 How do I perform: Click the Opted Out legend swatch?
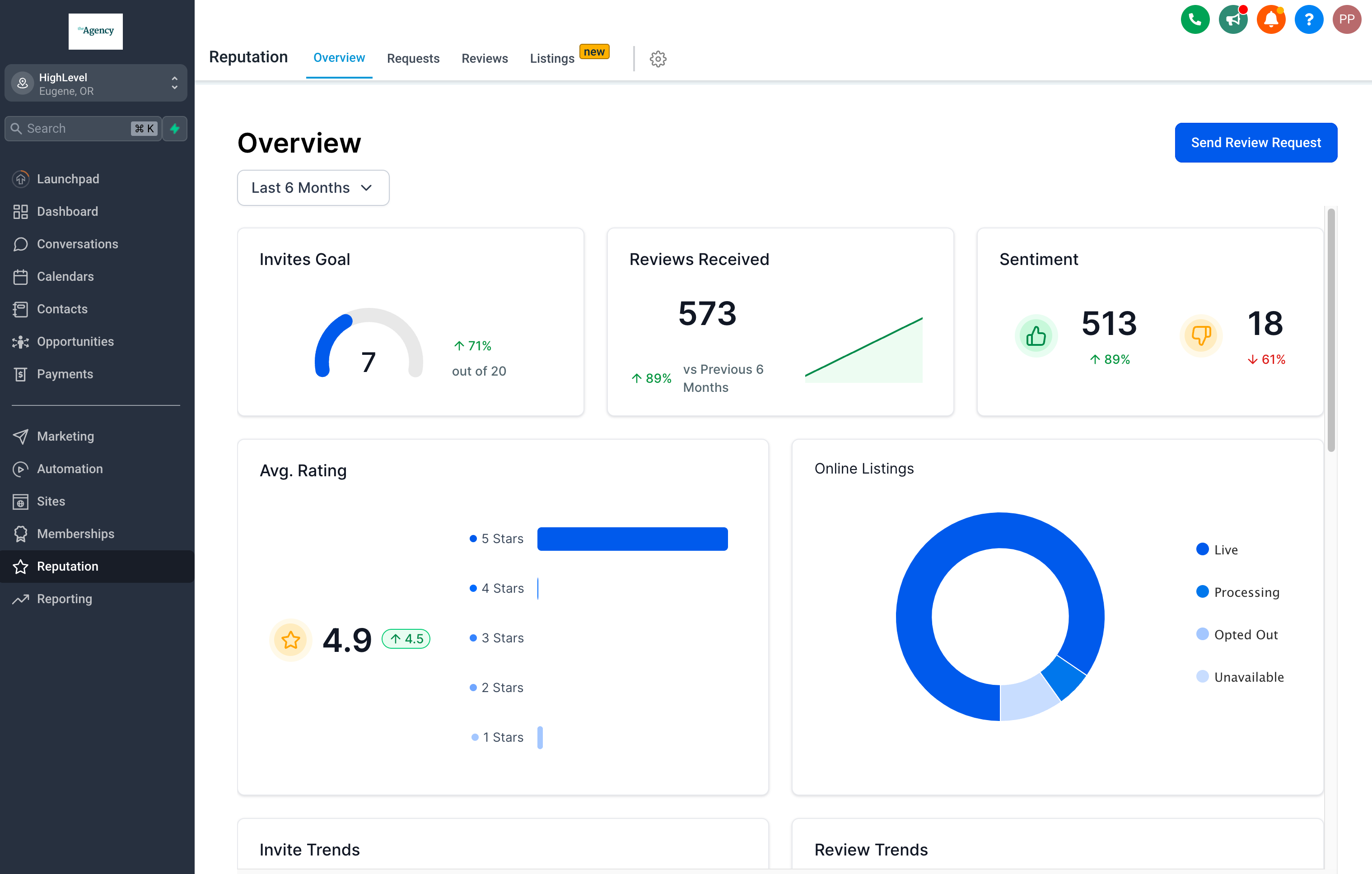tap(1202, 634)
